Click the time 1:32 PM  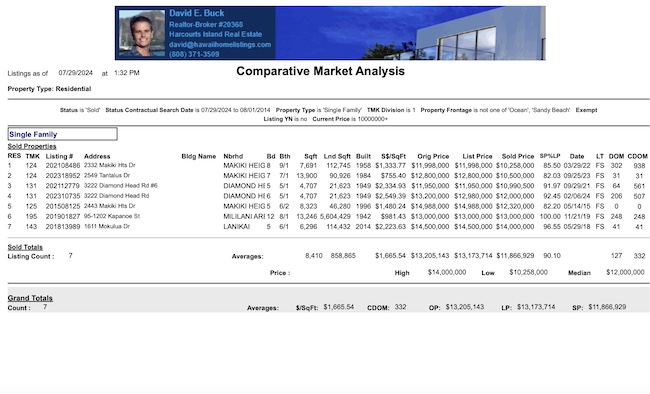point(127,73)
